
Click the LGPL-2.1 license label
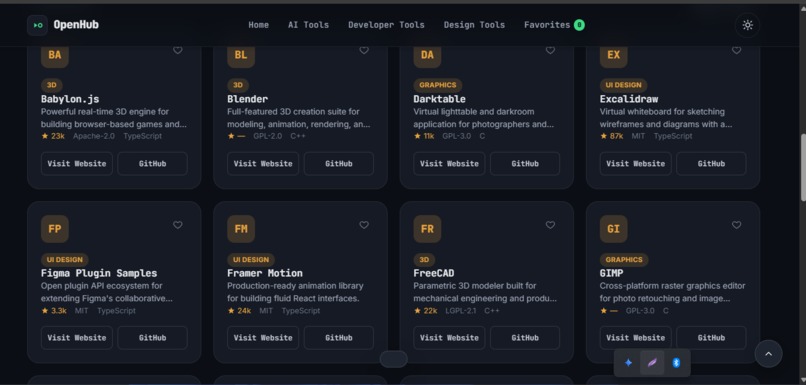(461, 310)
